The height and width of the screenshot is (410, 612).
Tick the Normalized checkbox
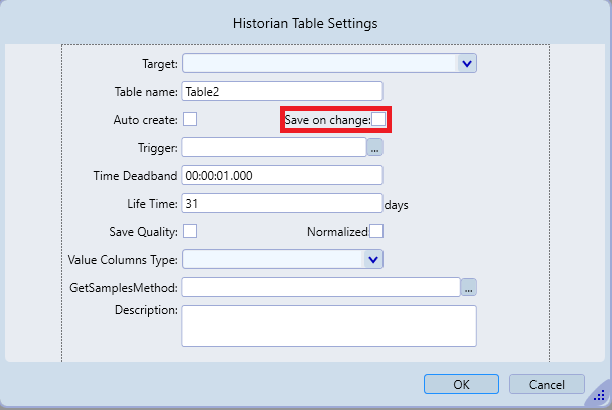point(376,232)
